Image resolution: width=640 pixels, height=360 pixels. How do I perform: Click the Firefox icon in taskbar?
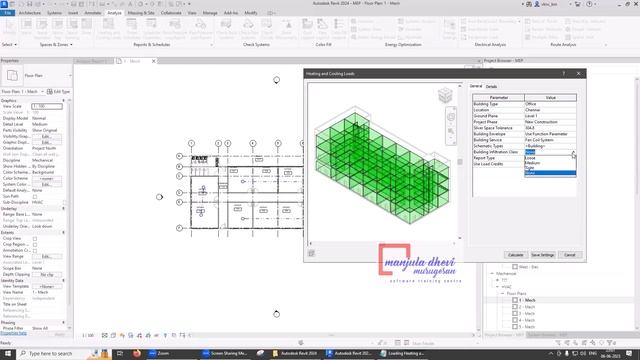(x=137, y=353)
